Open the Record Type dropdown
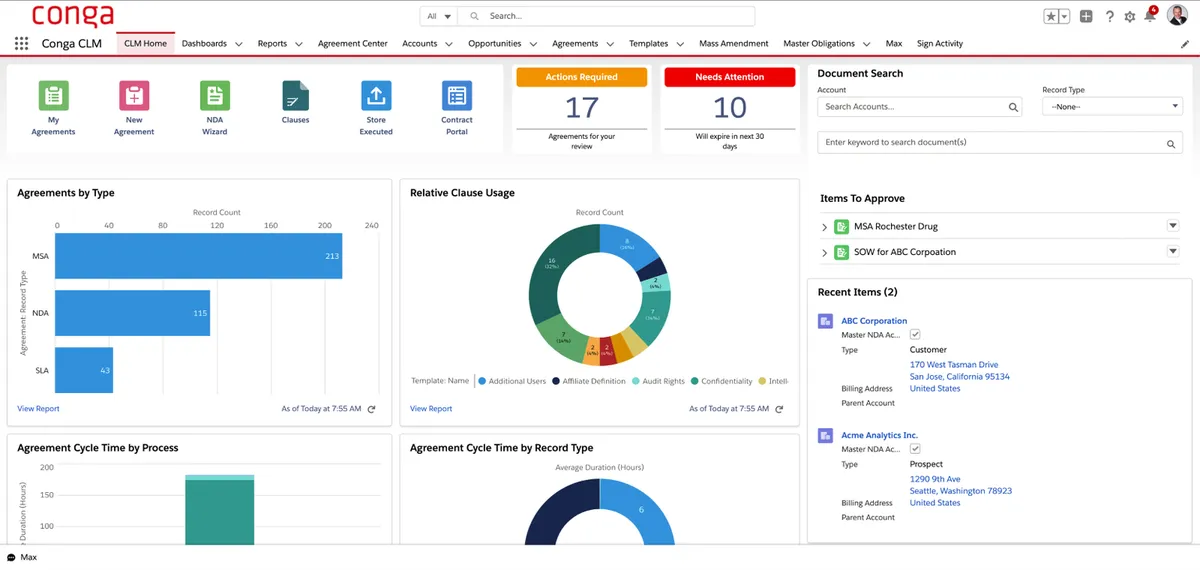 click(x=1112, y=106)
